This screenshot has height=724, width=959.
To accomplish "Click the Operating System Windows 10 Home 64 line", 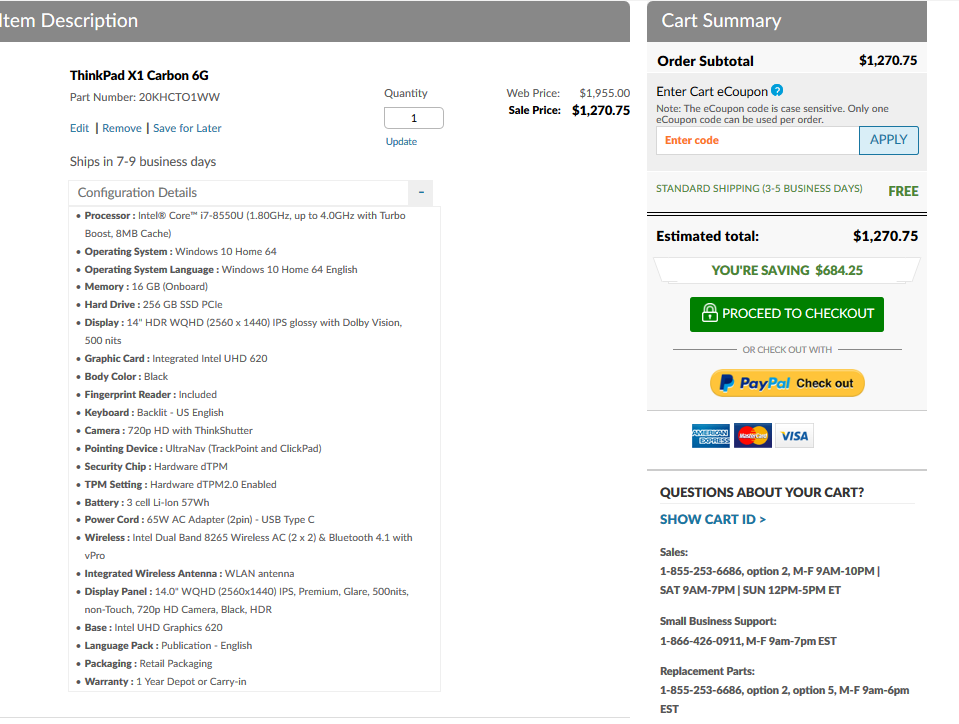I will [180, 251].
